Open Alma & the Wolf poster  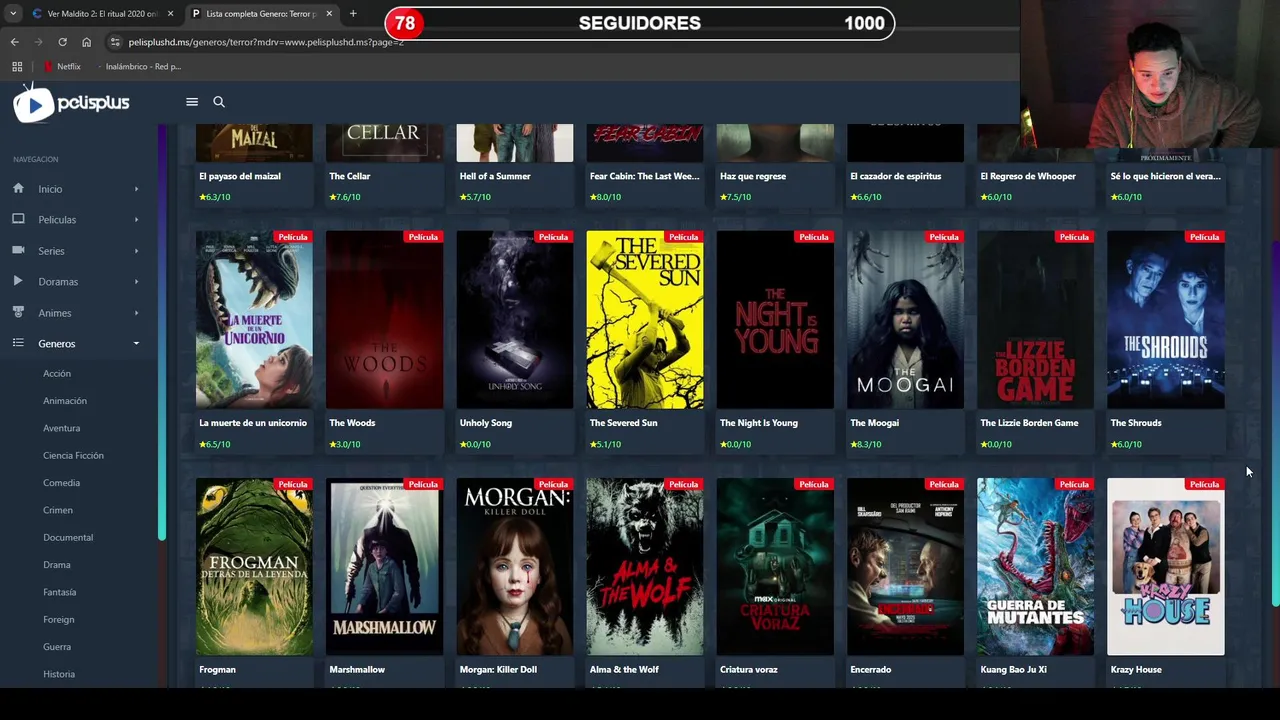click(x=645, y=567)
